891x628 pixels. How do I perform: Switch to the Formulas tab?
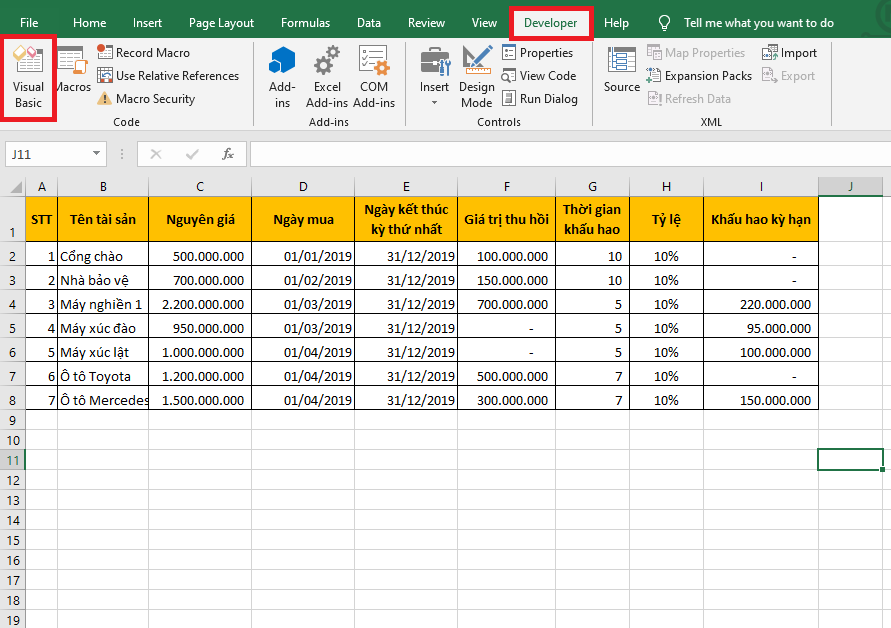(305, 23)
